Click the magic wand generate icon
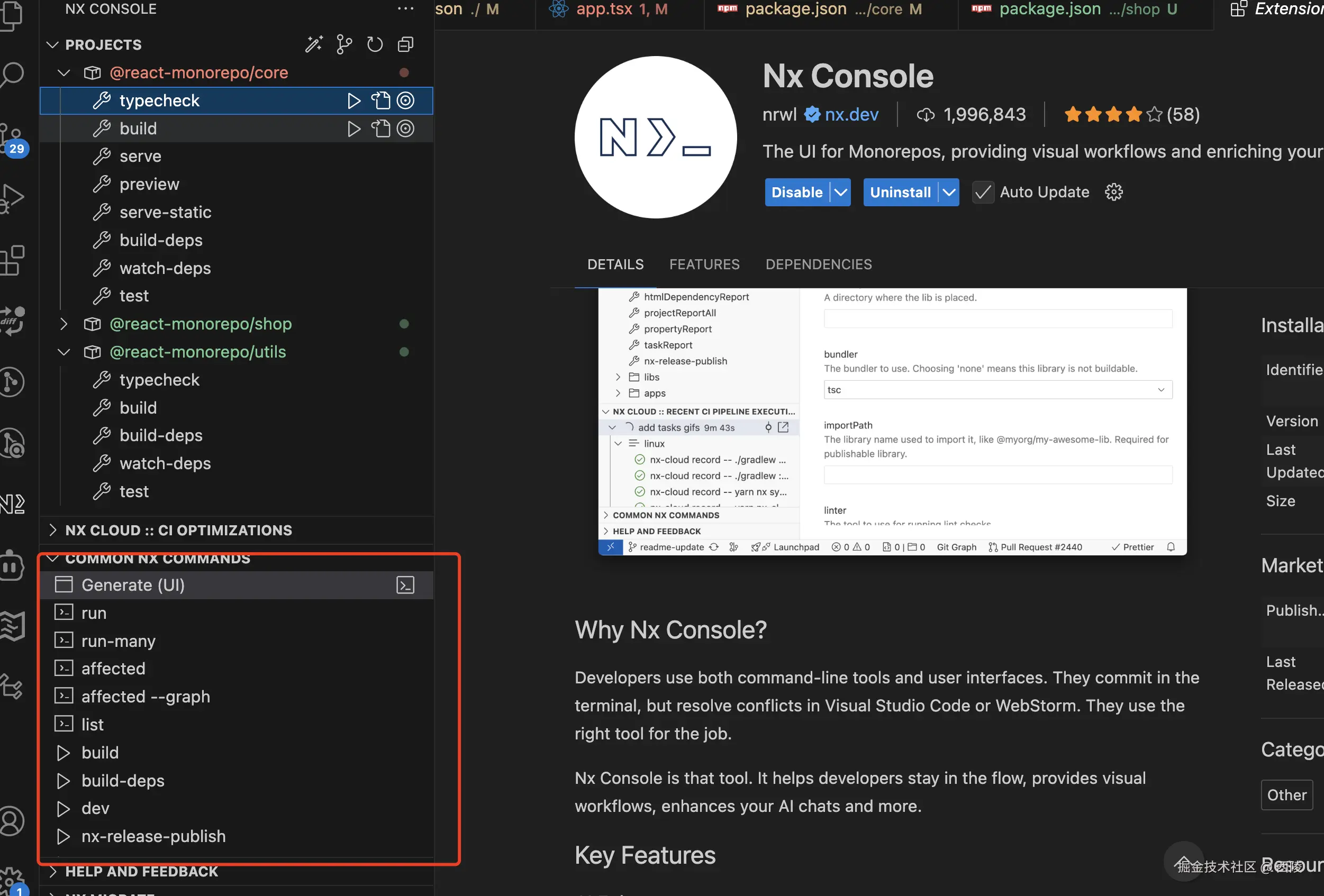Image resolution: width=1324 pixels, height=896 pixels. click(313, 44)
